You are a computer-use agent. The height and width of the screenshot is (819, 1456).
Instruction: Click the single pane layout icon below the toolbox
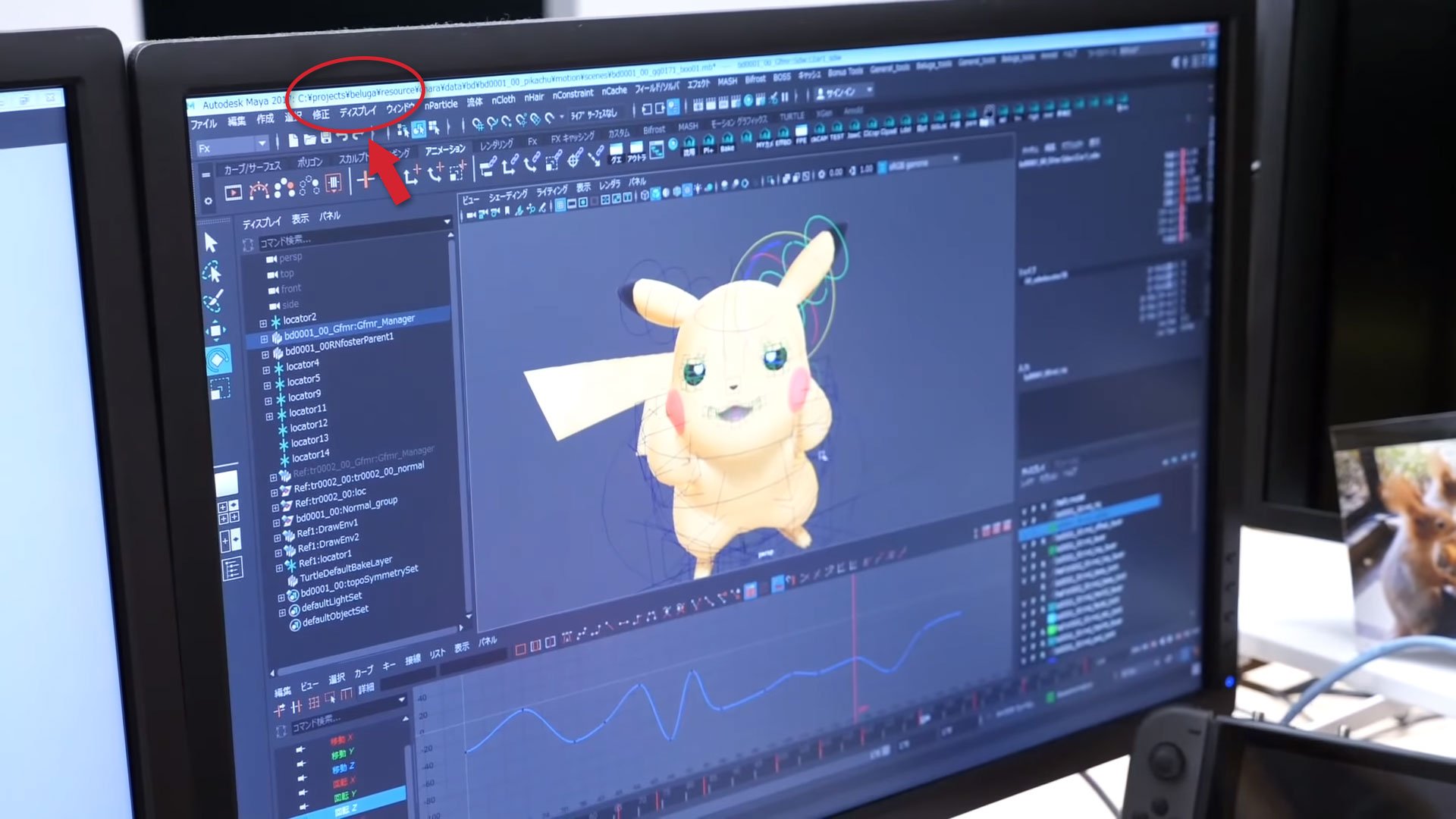pyautogui.click(x=226, y=482)
